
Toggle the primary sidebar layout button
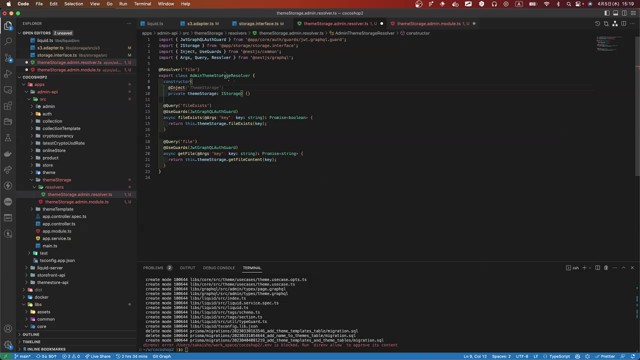tap(607, 13)
